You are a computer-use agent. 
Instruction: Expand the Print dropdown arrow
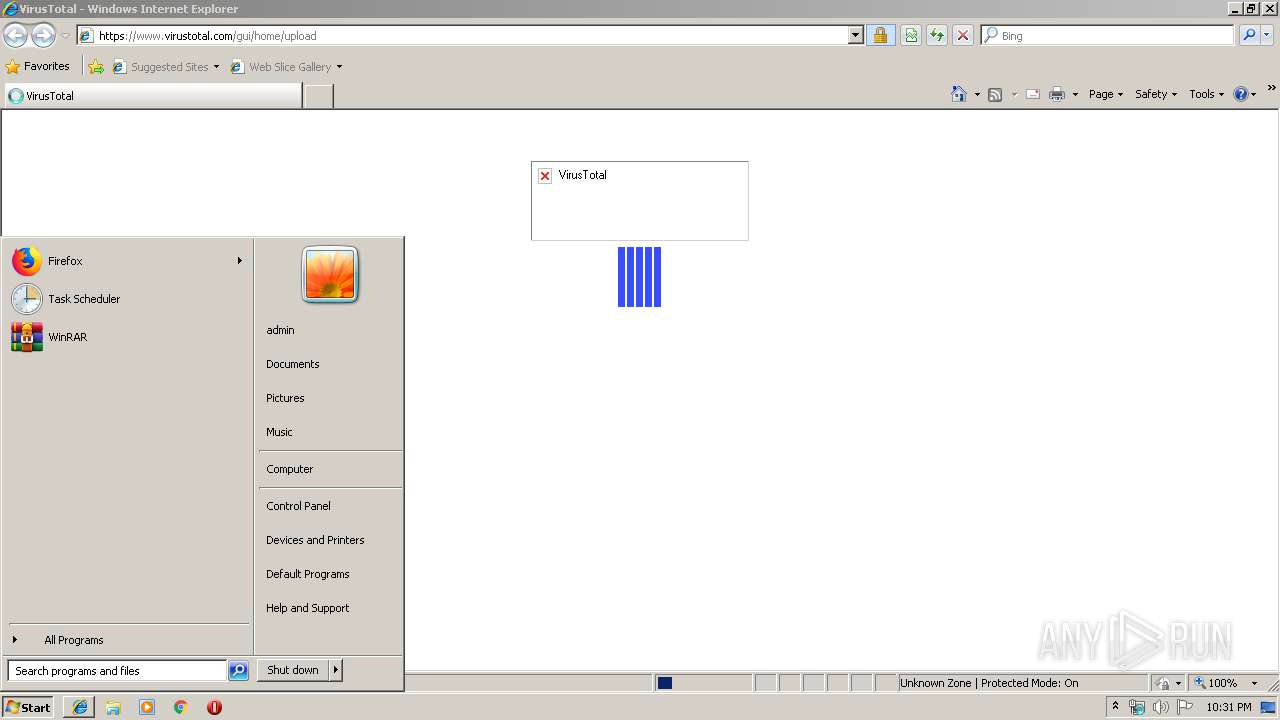1075,94
